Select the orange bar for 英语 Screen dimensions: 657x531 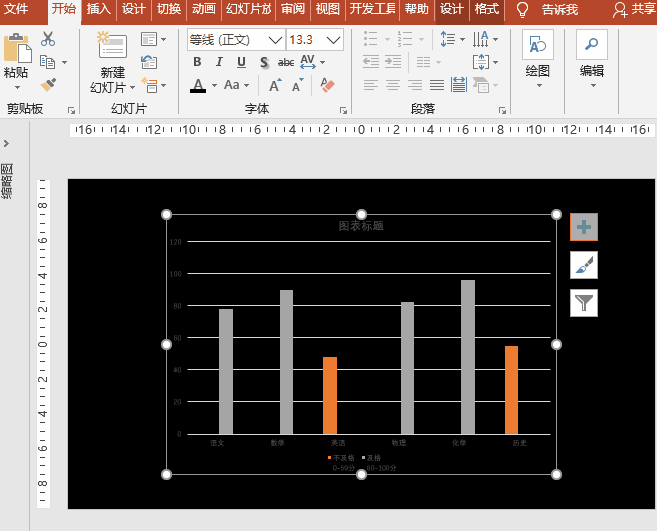[x=330, y=395]
